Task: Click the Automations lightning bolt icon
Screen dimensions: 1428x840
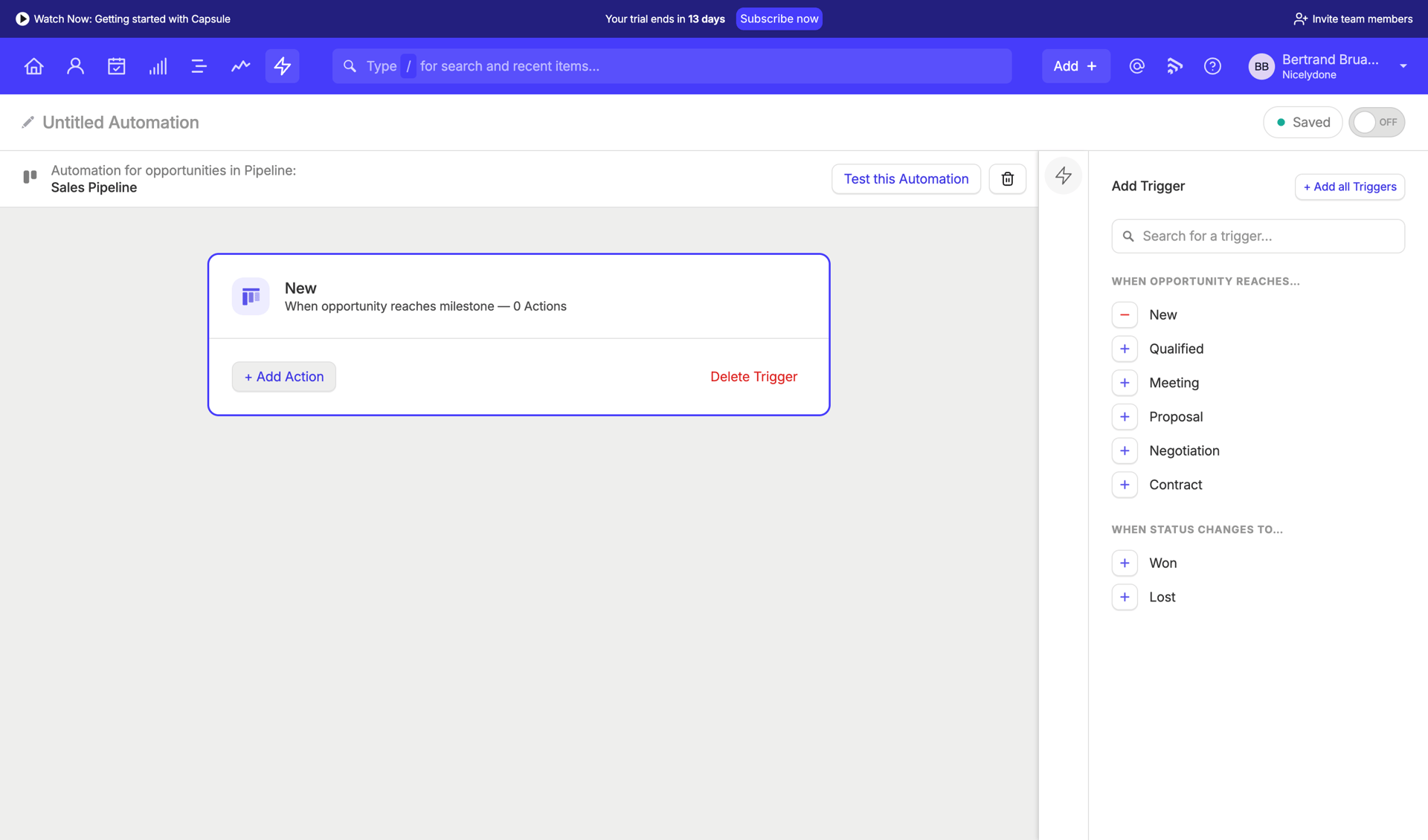Action: click(282, 66)
